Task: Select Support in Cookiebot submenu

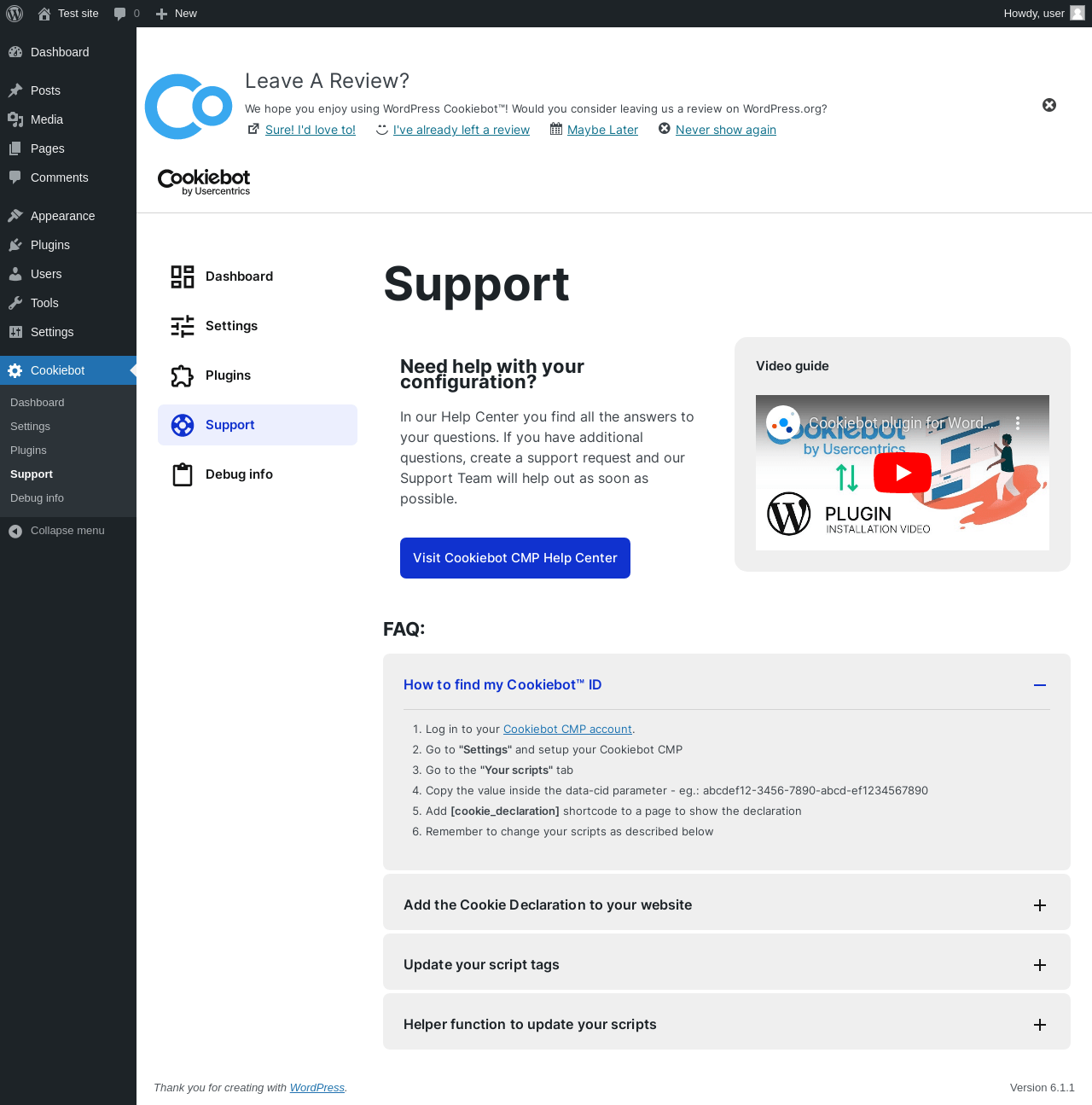Action: pyautogui.click(x=32, y=474)
